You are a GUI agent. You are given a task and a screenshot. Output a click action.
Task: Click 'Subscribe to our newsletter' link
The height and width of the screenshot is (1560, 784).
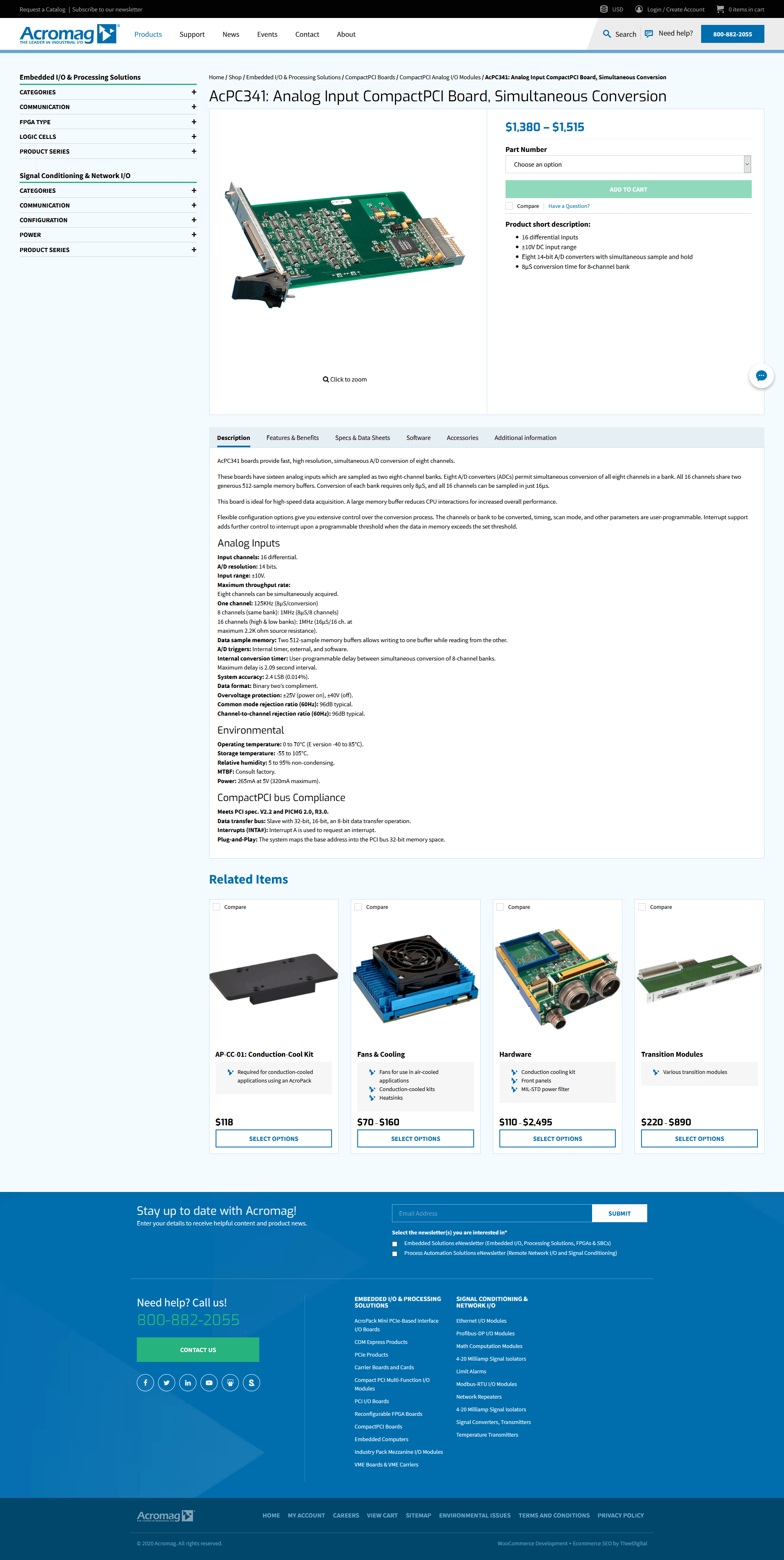tap(107, 9)
